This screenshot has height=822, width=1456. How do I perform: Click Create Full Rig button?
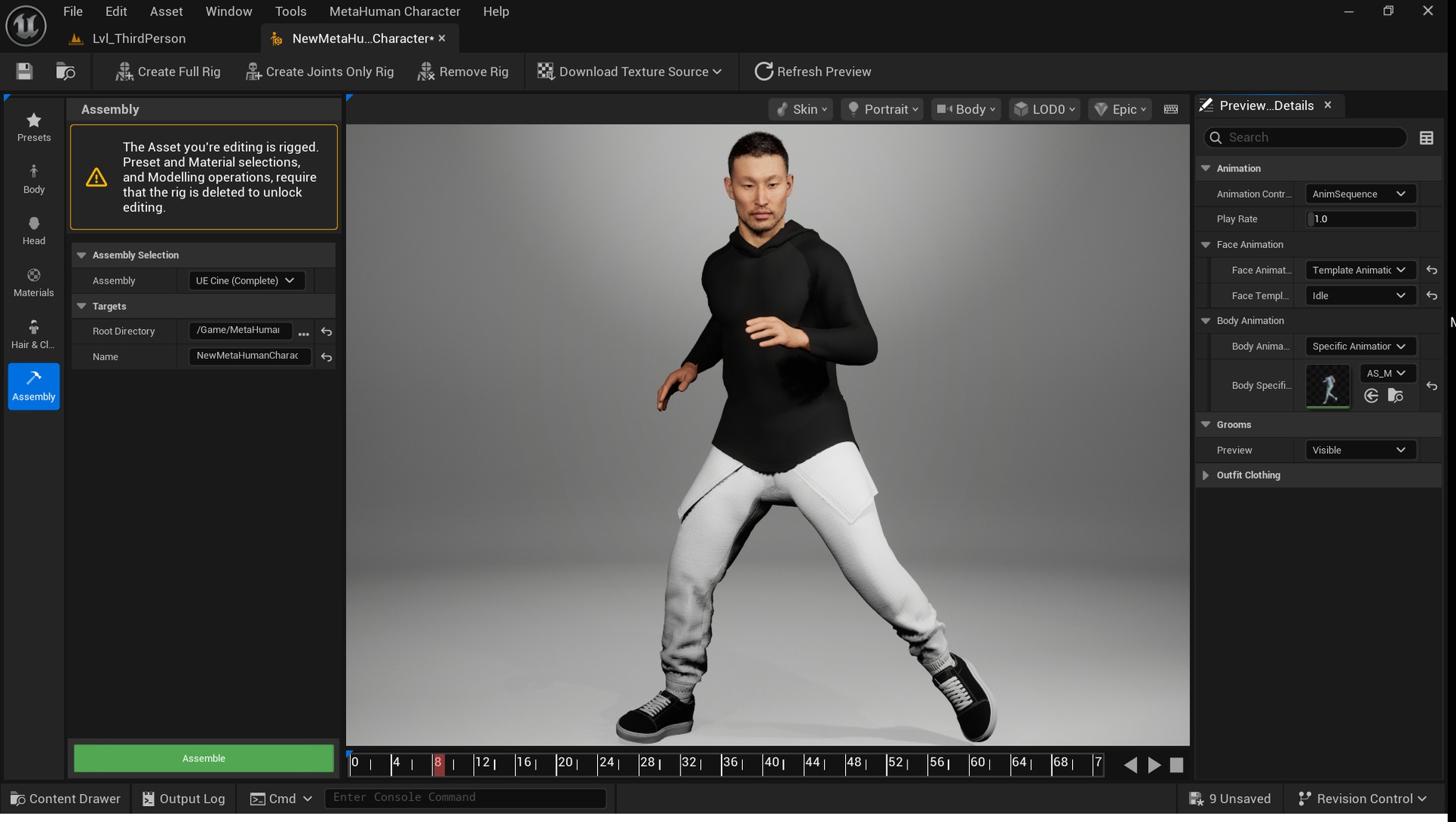168,71
